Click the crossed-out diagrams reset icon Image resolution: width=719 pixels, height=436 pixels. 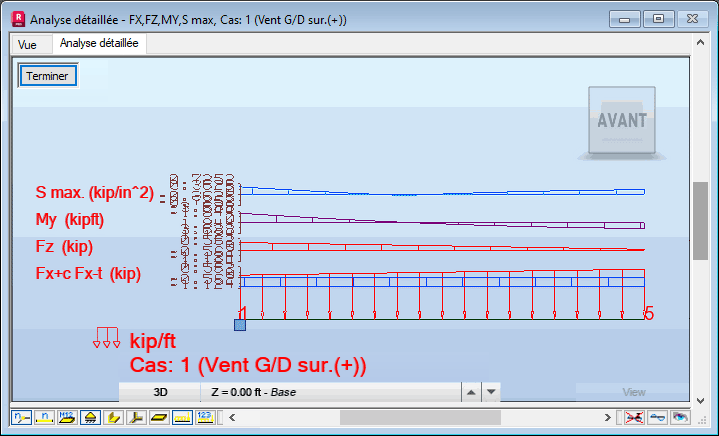tap(635, 418)
